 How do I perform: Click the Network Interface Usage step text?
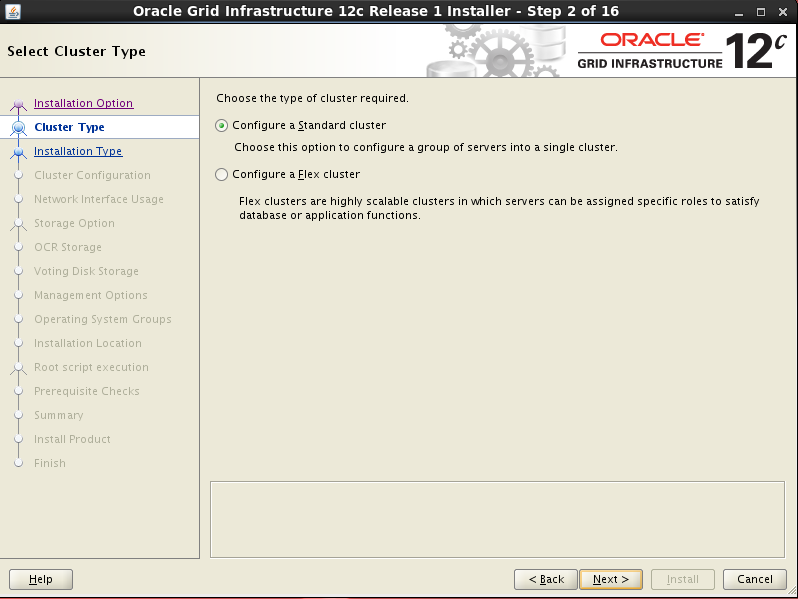(99, 199)
